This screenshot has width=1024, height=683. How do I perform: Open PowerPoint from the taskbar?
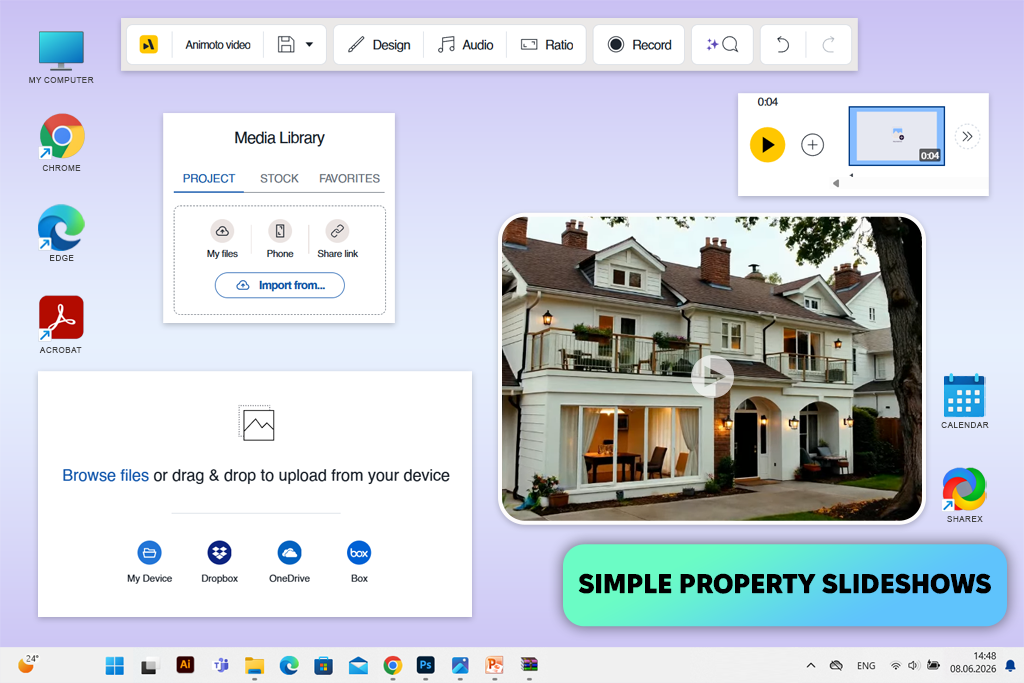coord(494,665)
